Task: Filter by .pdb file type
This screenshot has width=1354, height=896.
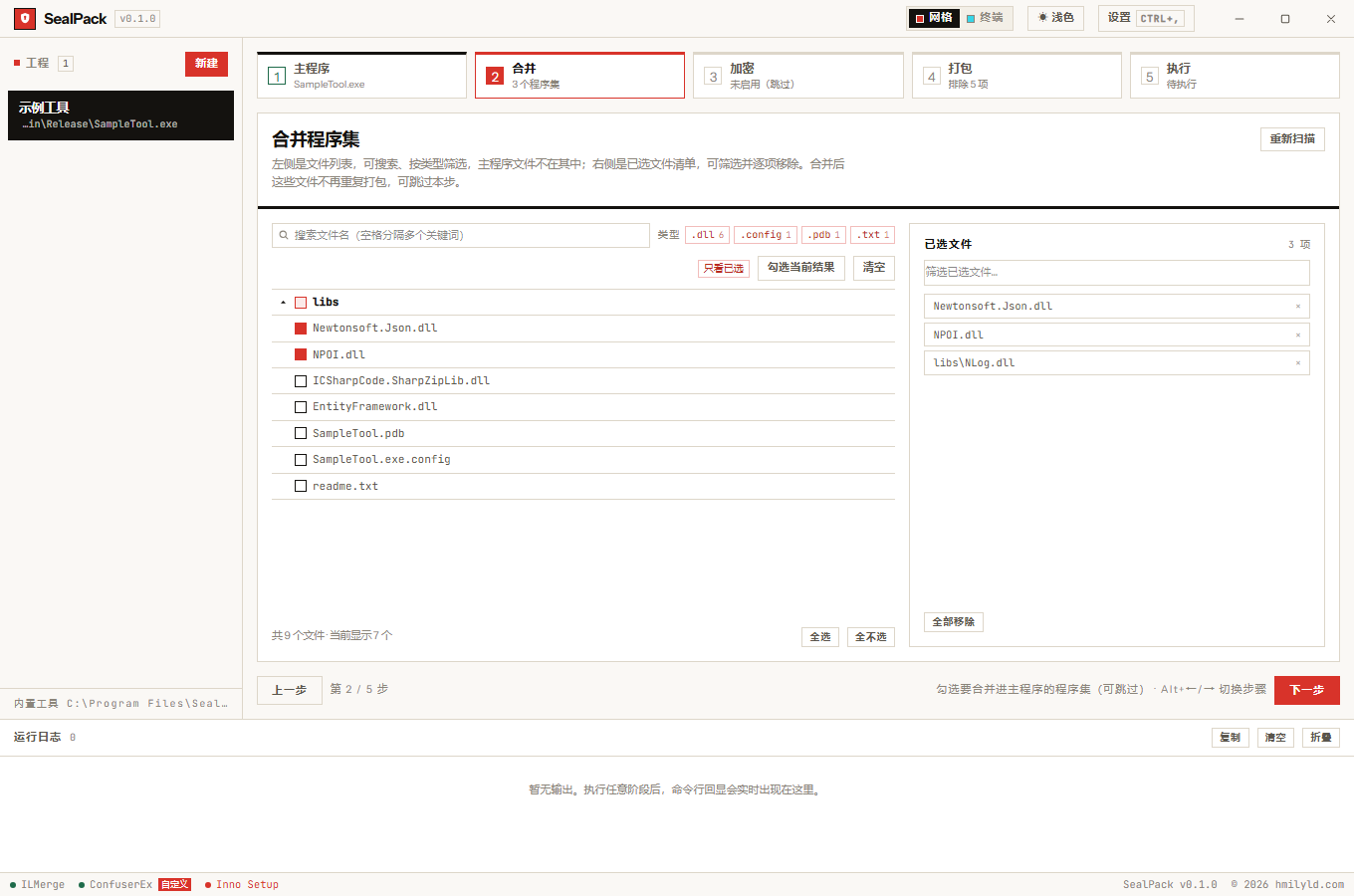Action: 823,235
